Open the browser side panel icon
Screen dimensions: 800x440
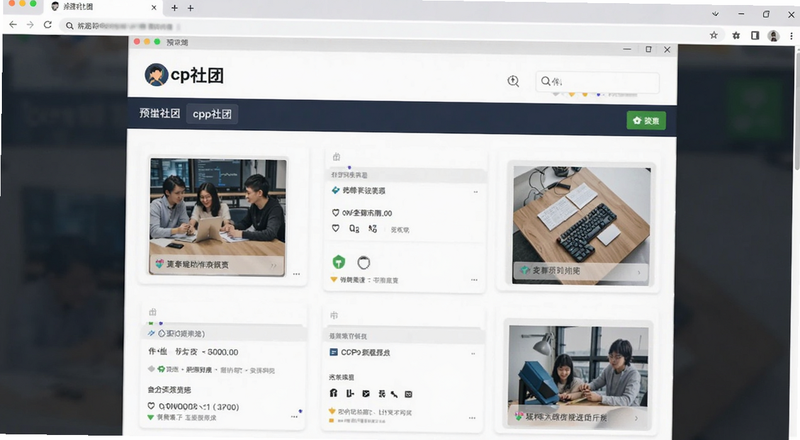tap(755, 35)
